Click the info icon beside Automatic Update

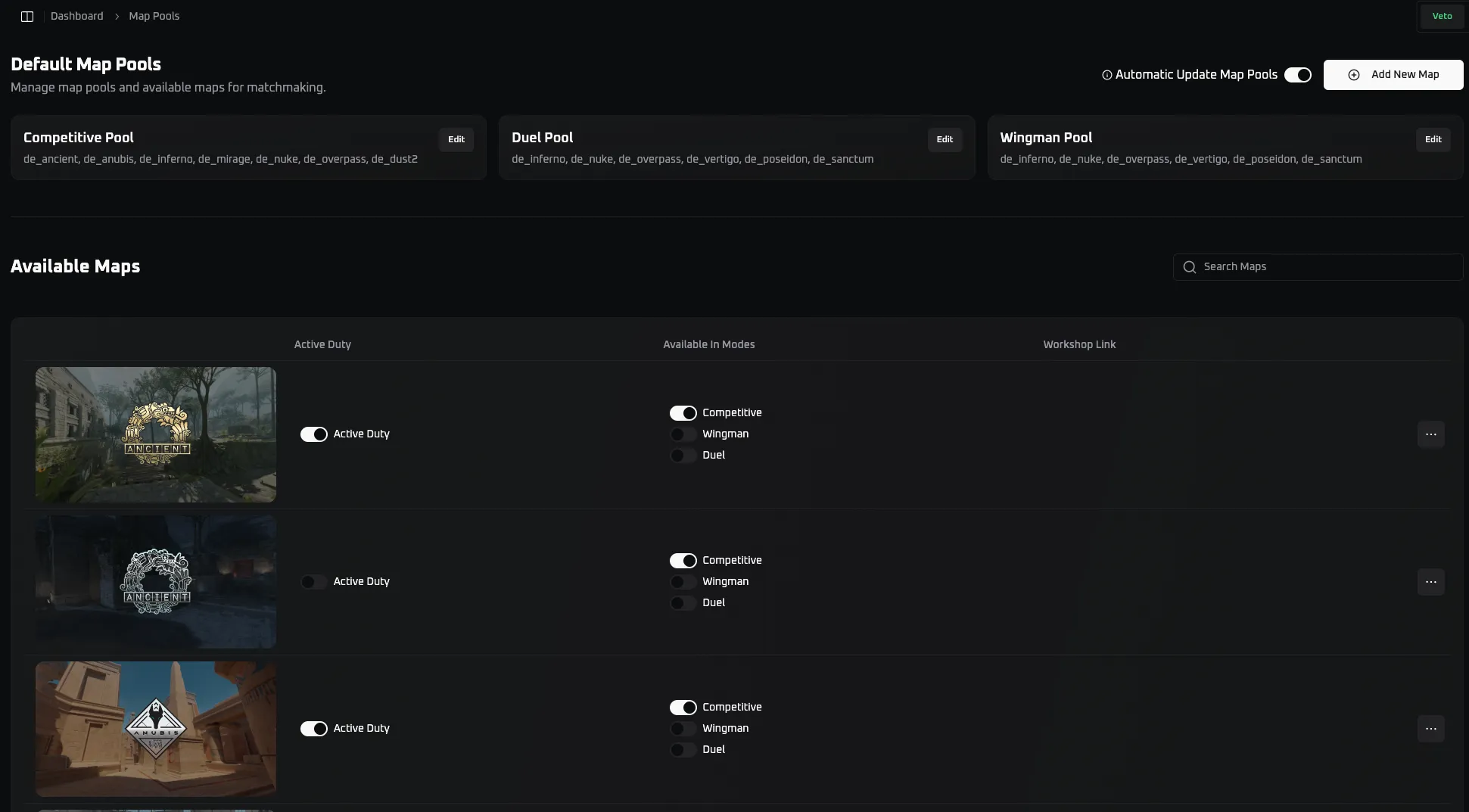click(1106, 75)
